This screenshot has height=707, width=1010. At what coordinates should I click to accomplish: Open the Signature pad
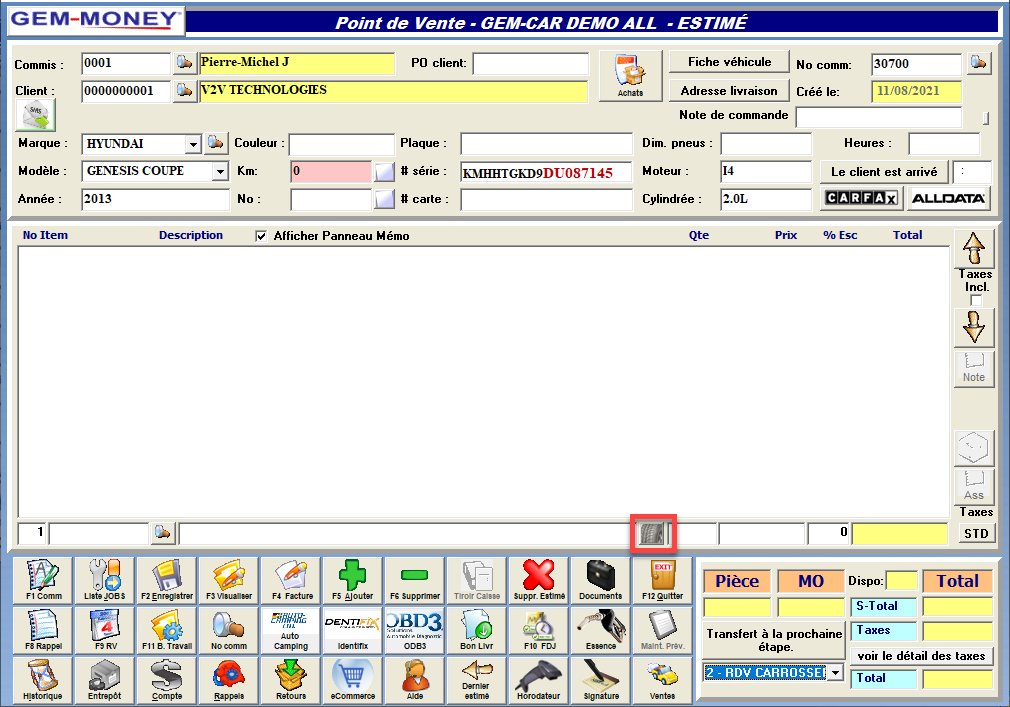(x=600, y=680)
